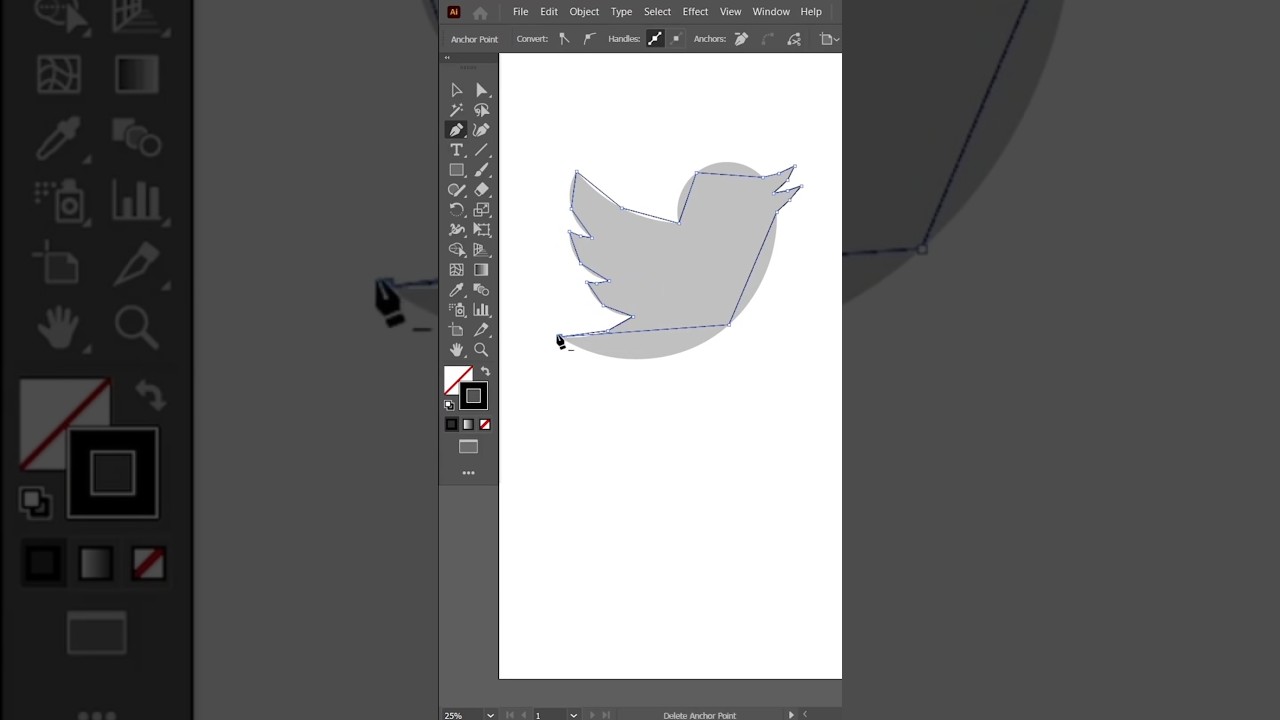Open the File menu
1280x720 pixels.
[x=520, y=12]
